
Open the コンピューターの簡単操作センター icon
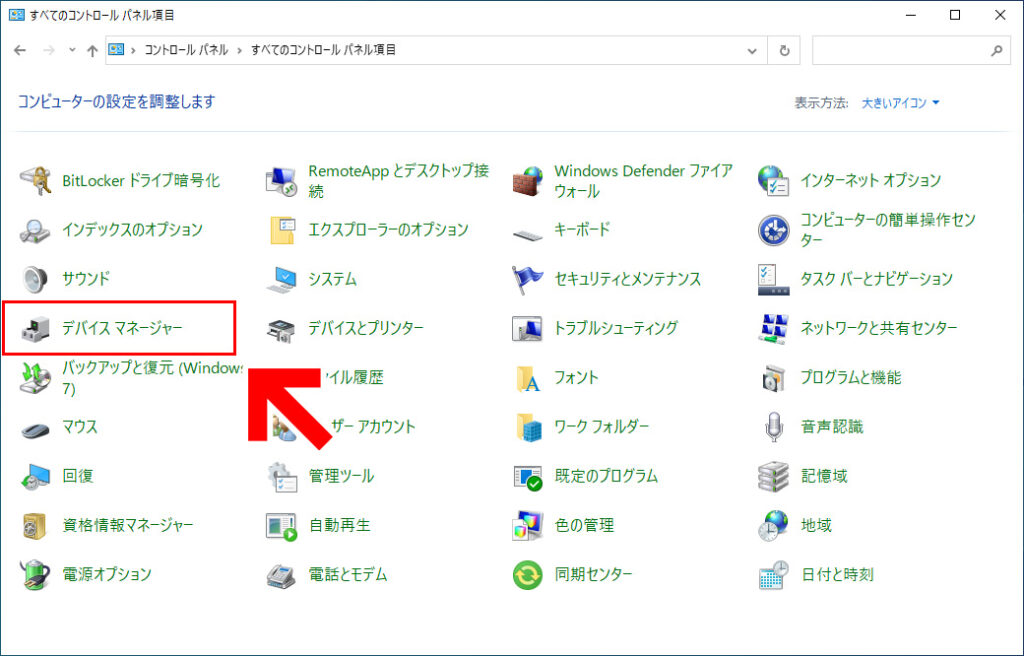(774, 230)
